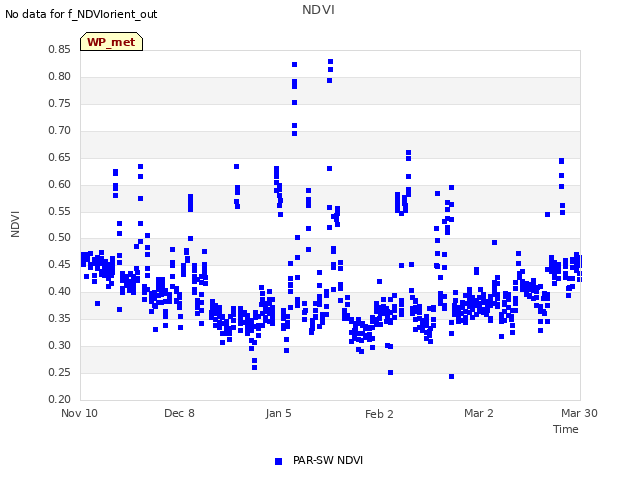Click the vertical NDVI y-axis label
Screen dimensions: 640x480
point(15,224)
